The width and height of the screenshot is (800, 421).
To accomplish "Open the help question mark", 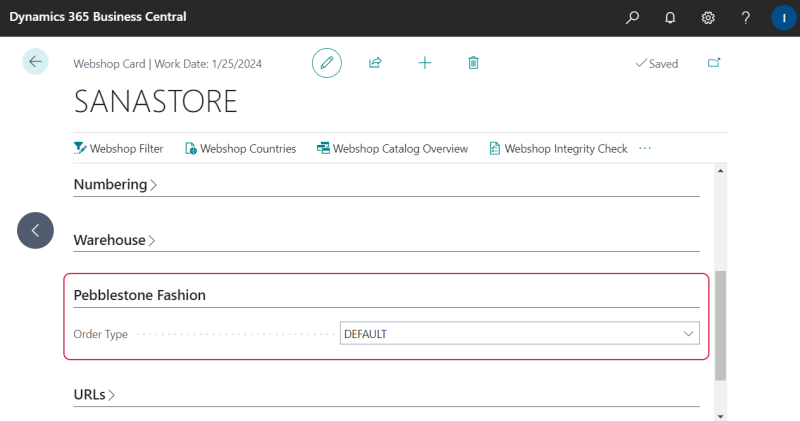I will pyautogui.click(x=745, y=18).
